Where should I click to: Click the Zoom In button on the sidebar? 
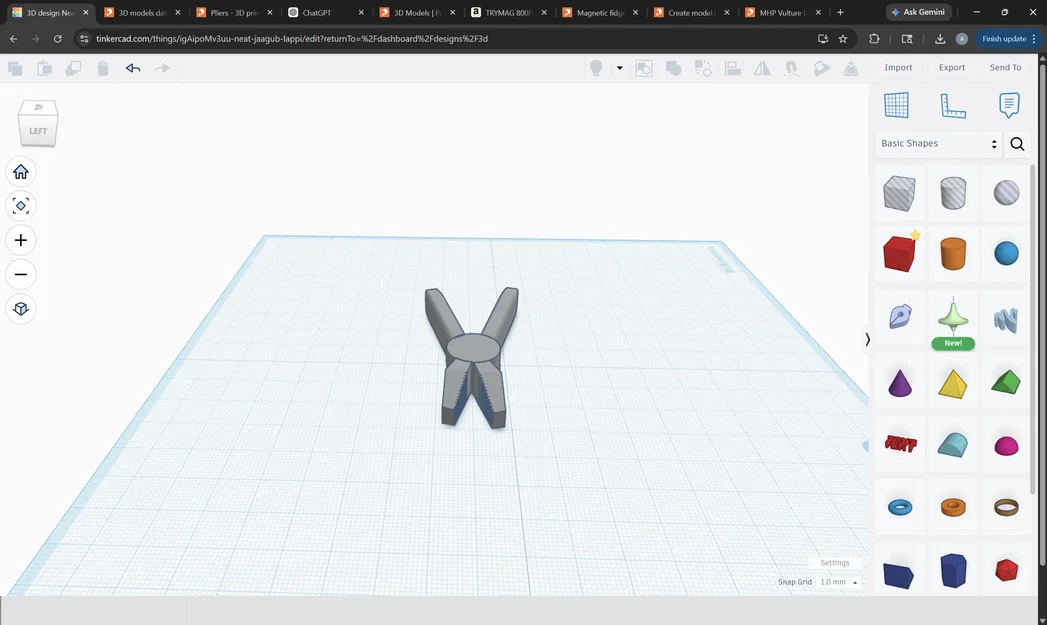(20, 240)
